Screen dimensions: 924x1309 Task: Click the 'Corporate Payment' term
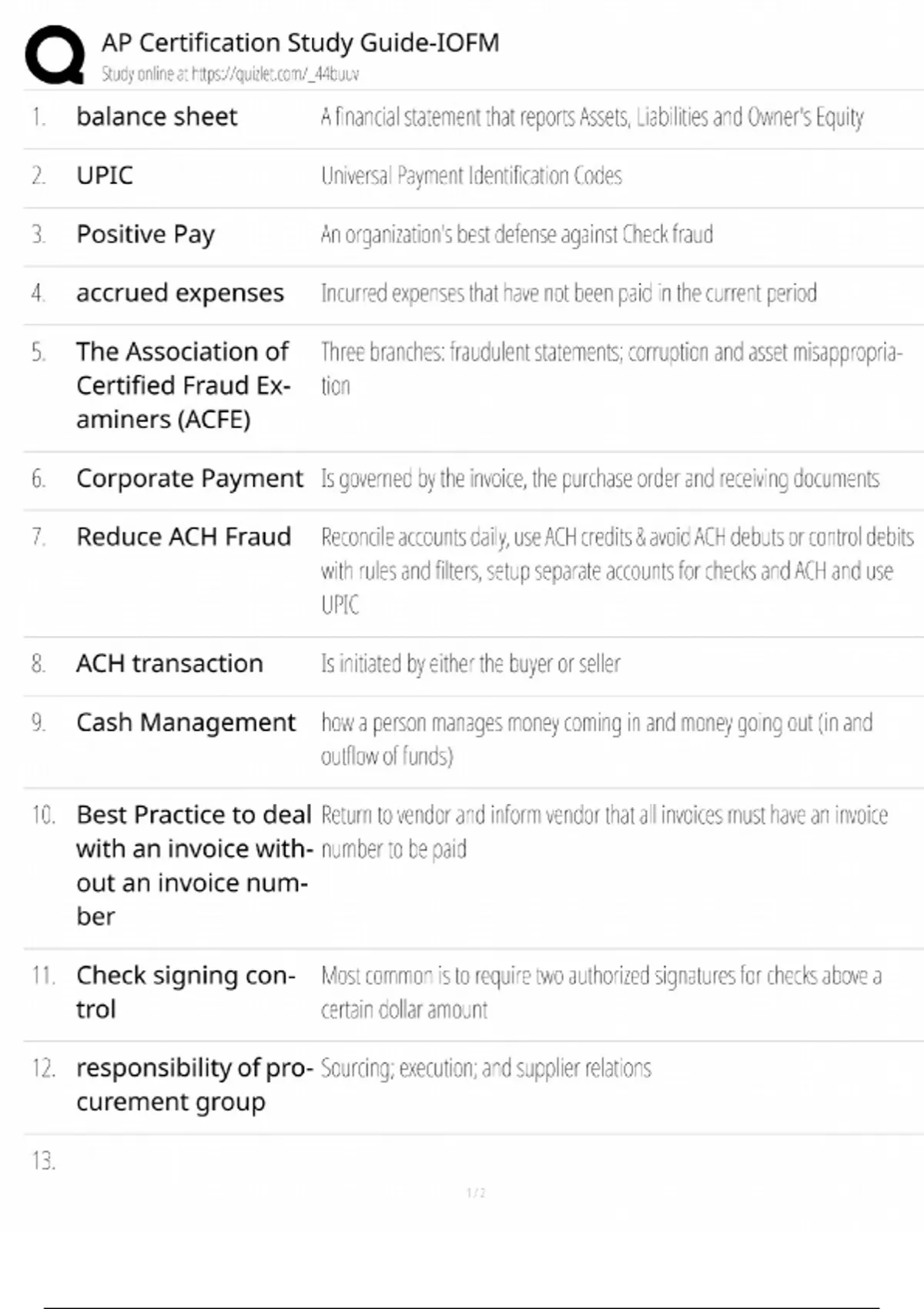[189, 478]
